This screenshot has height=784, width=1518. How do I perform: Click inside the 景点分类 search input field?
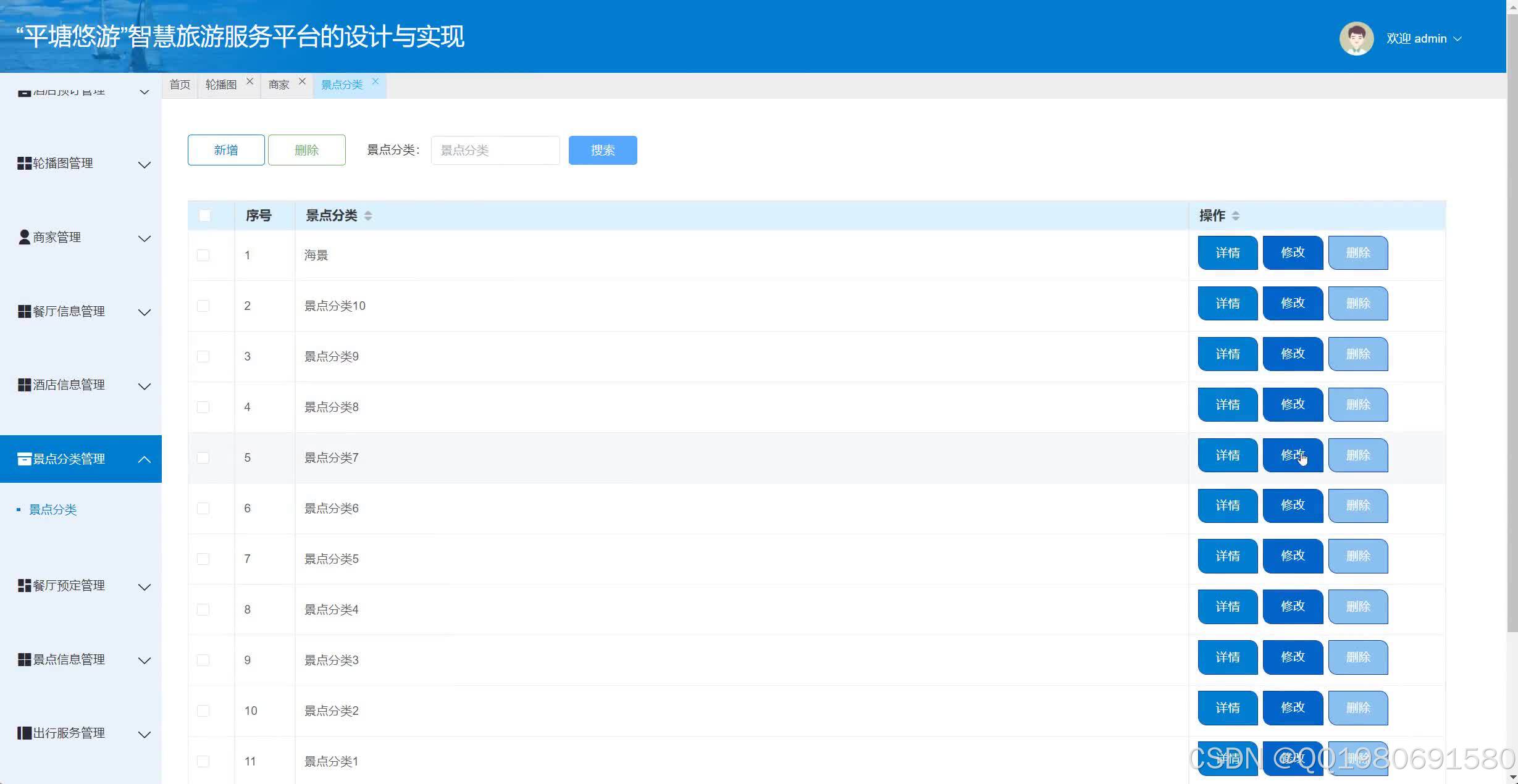pos(494,150)
